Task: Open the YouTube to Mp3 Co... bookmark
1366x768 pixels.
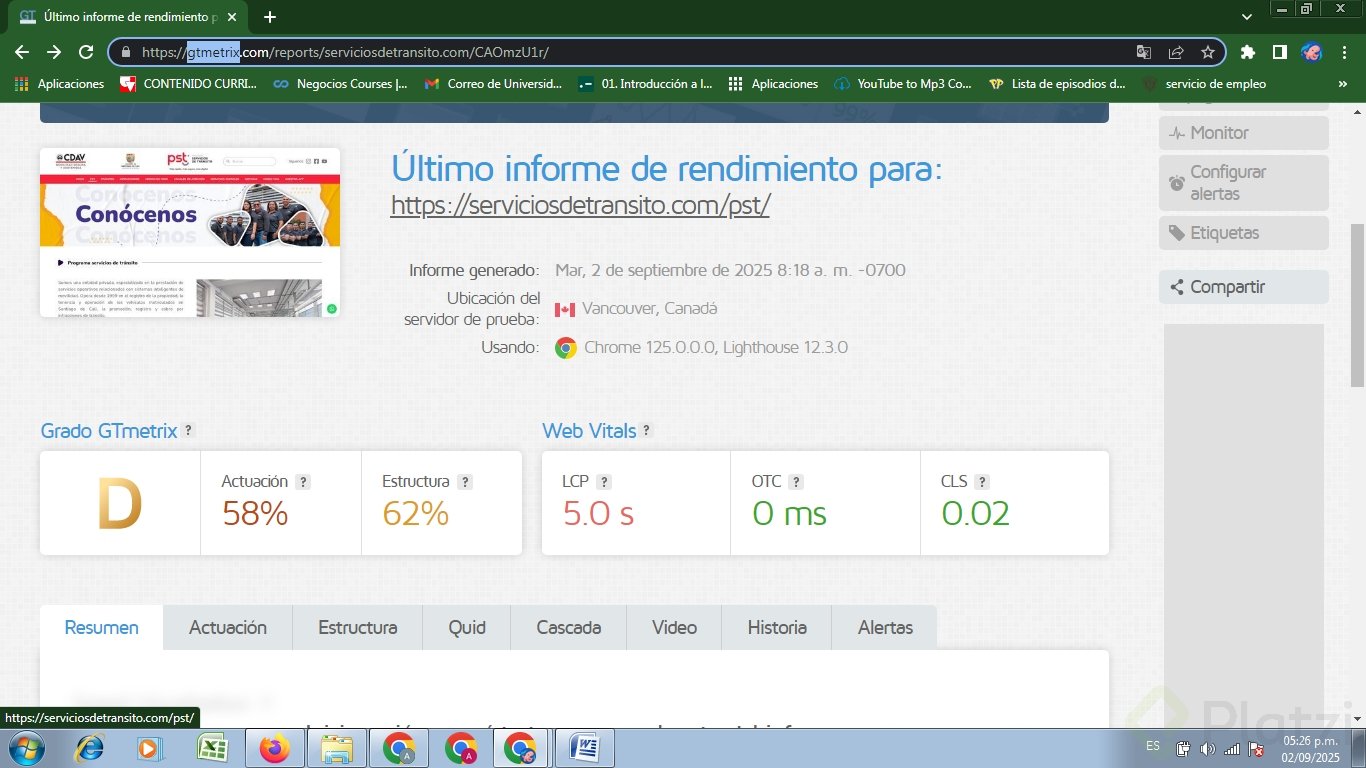Action: pyautogui.click(x=903, y=84)
